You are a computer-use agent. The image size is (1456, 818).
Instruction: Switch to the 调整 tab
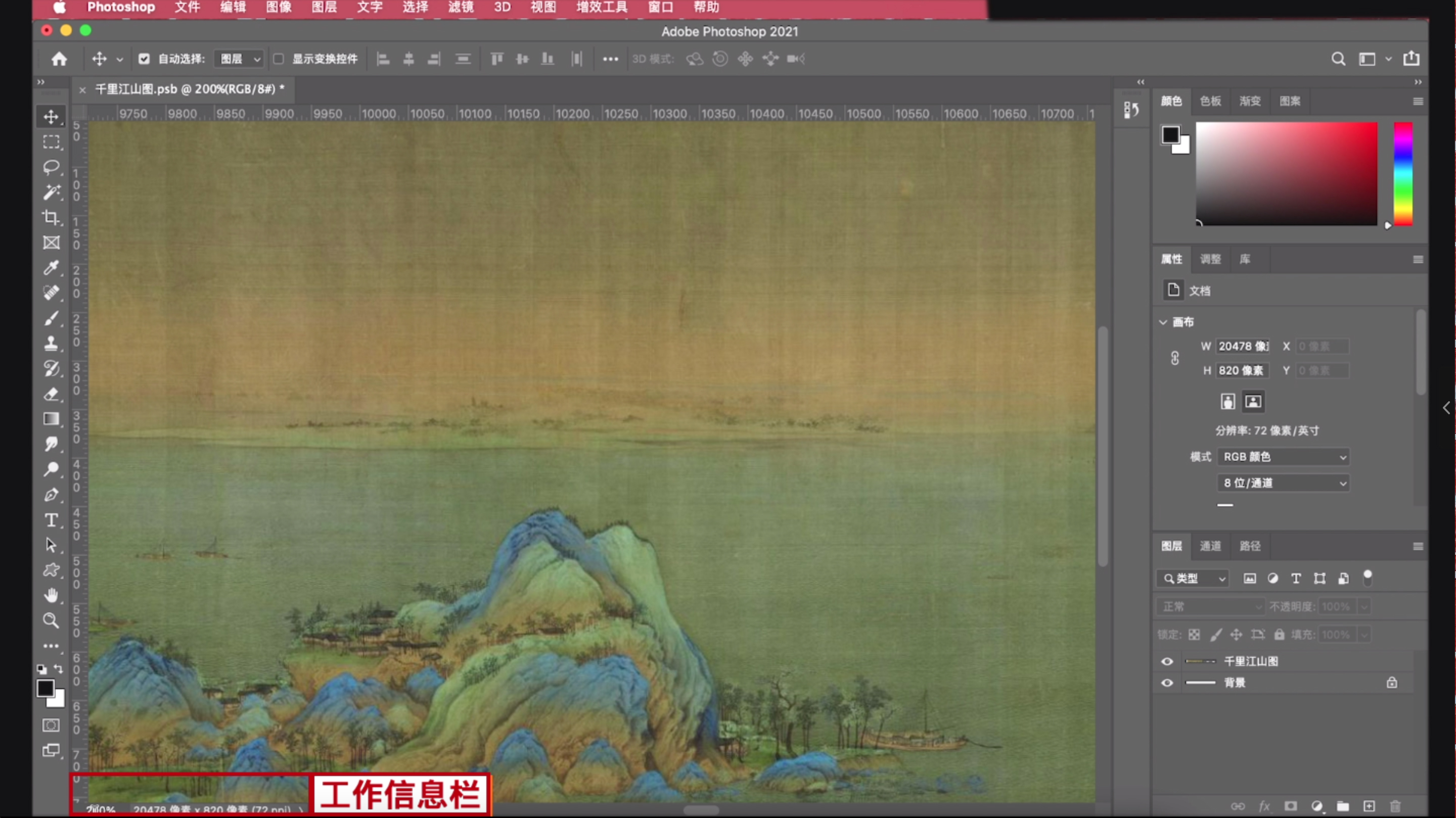point(1210,259)
